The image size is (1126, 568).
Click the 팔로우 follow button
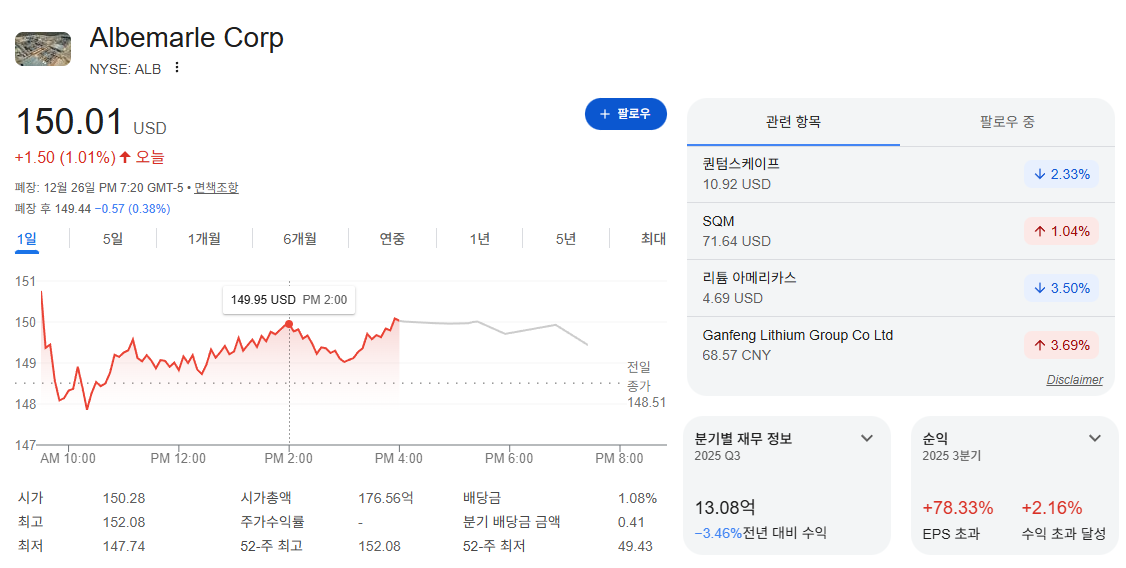point(625,114)
